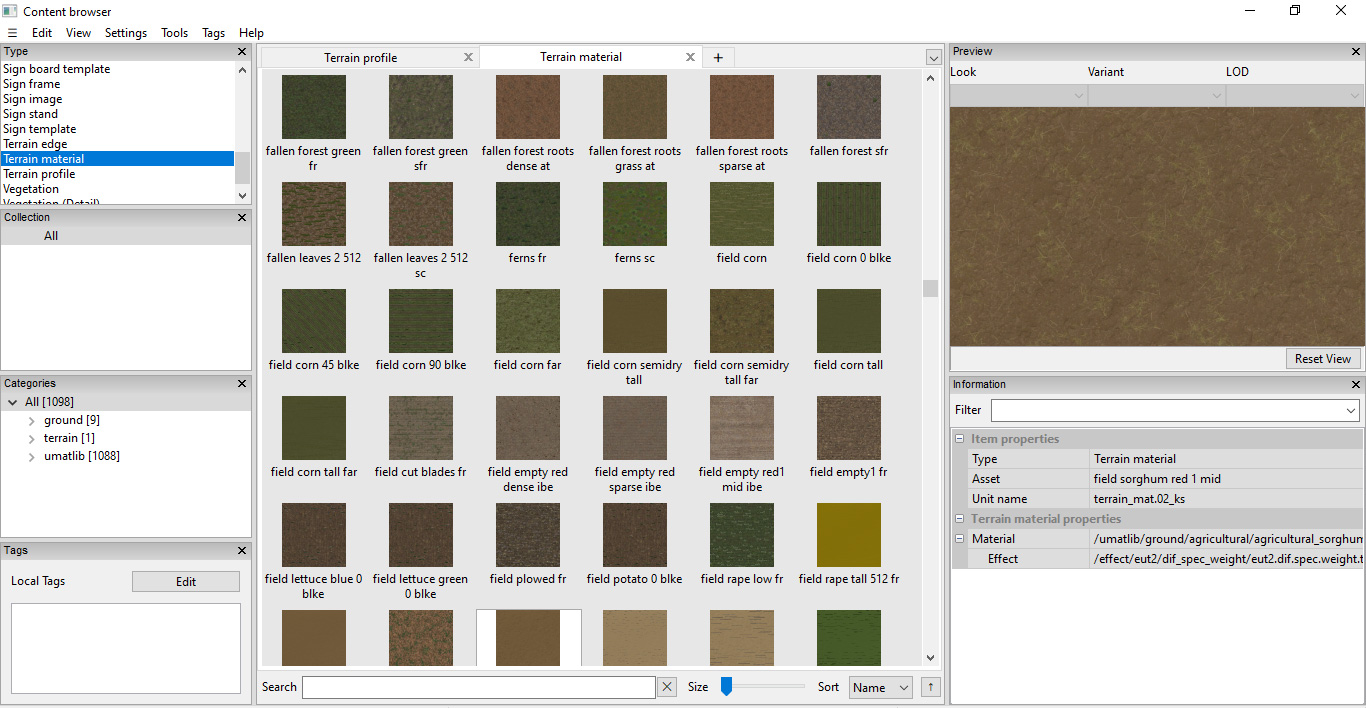The height and width of the screenshot is (708, 1366).
Task: Close the Categories panel
Action: pyautogui.click(x=242, y=383)
